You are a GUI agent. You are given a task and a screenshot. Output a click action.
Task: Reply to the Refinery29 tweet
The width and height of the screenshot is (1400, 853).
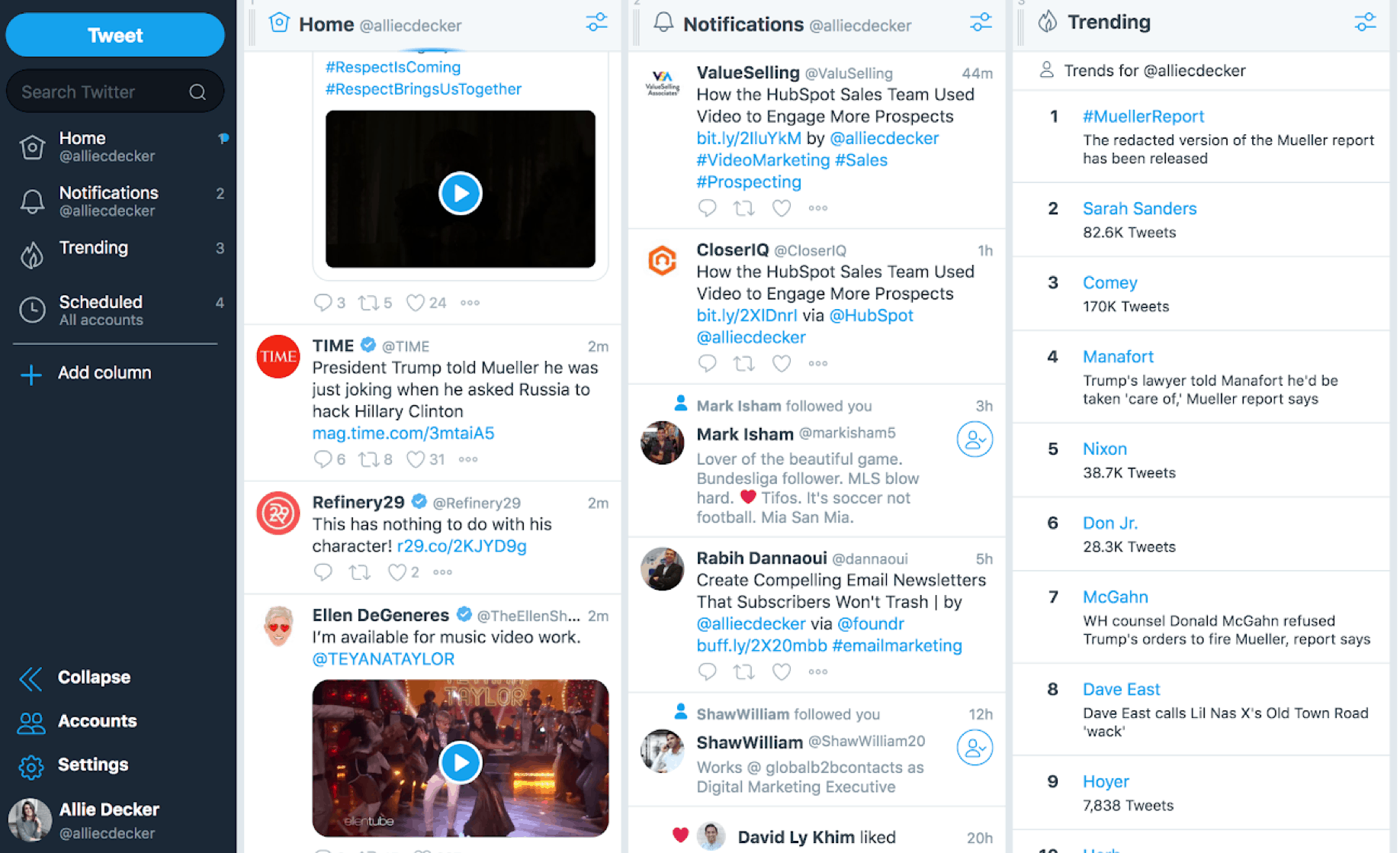pos(323,572)
